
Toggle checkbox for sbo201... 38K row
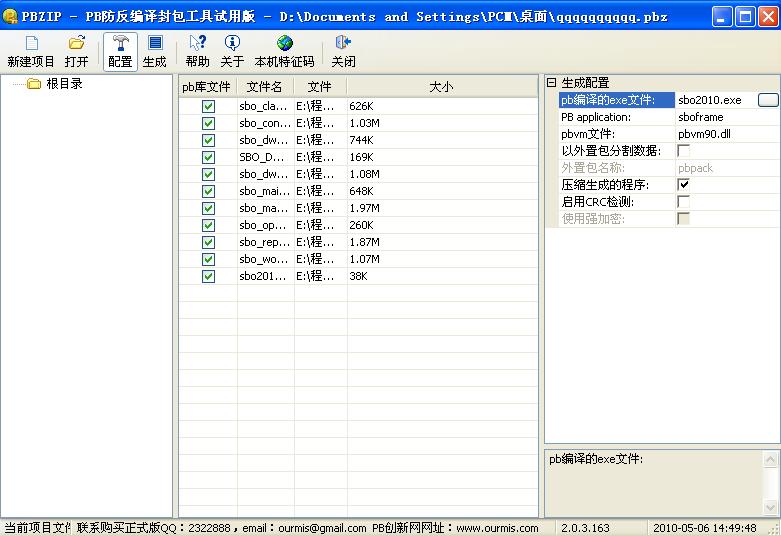pyautogui.click(x=208, y=276)
